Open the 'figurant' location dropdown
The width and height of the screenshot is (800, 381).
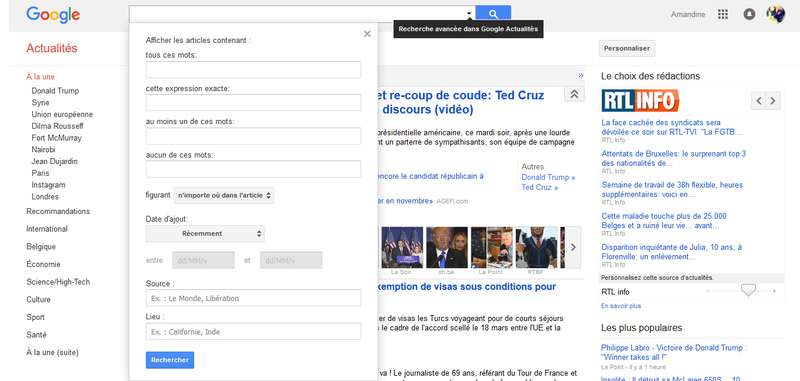[224, 195]
